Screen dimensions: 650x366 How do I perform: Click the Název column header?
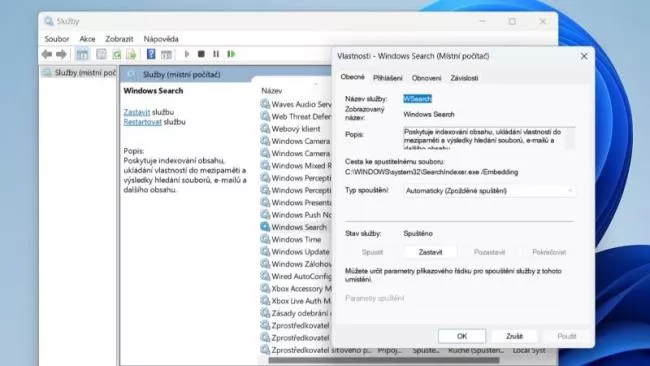272,91
